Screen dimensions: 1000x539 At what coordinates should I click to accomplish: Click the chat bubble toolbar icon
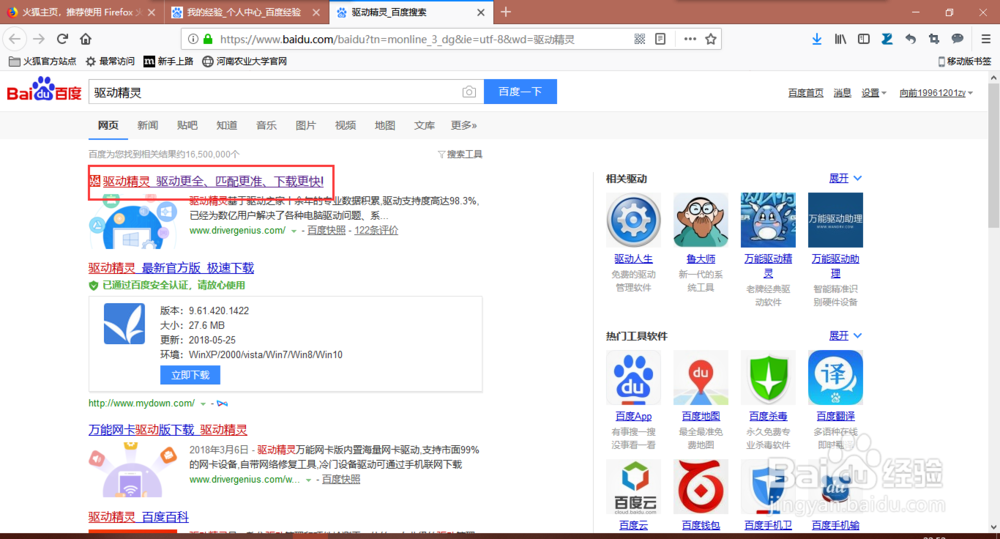pyautogui.click(x=957, y=39)
